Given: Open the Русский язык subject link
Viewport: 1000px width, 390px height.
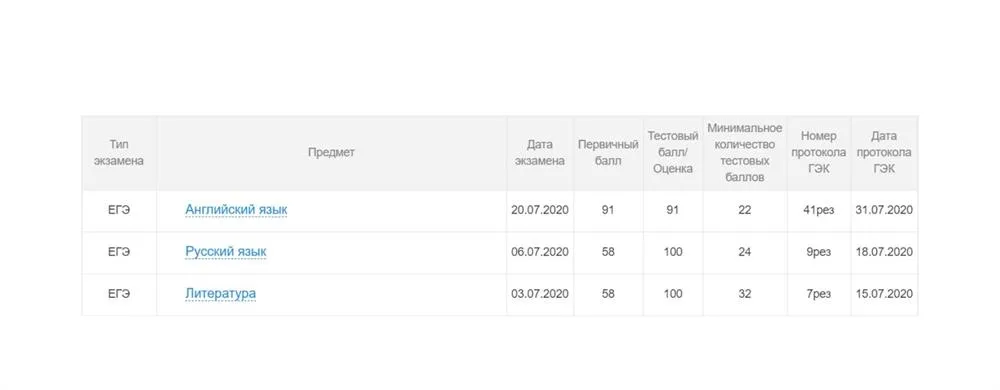Looking at the screenshot, I should [226, 252].
